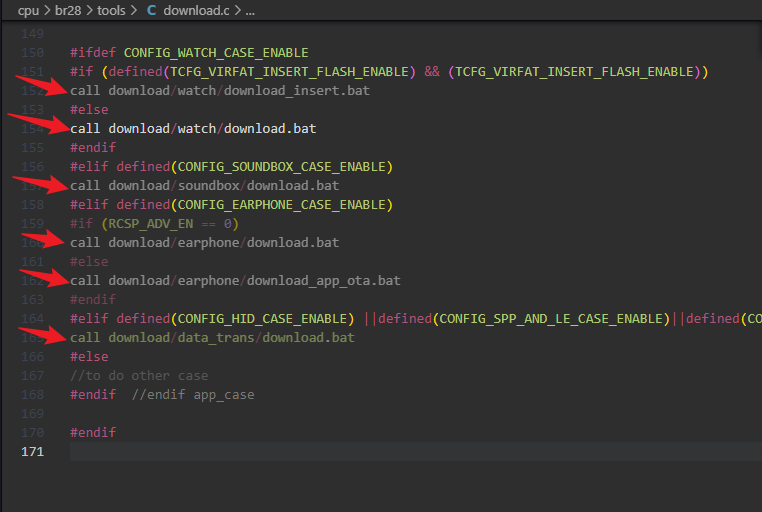This screenshot has height=512, width=762.
Task: Click '#if (RCSP_ADV_EN == 0)' line
Action: [x=155, y=223]
